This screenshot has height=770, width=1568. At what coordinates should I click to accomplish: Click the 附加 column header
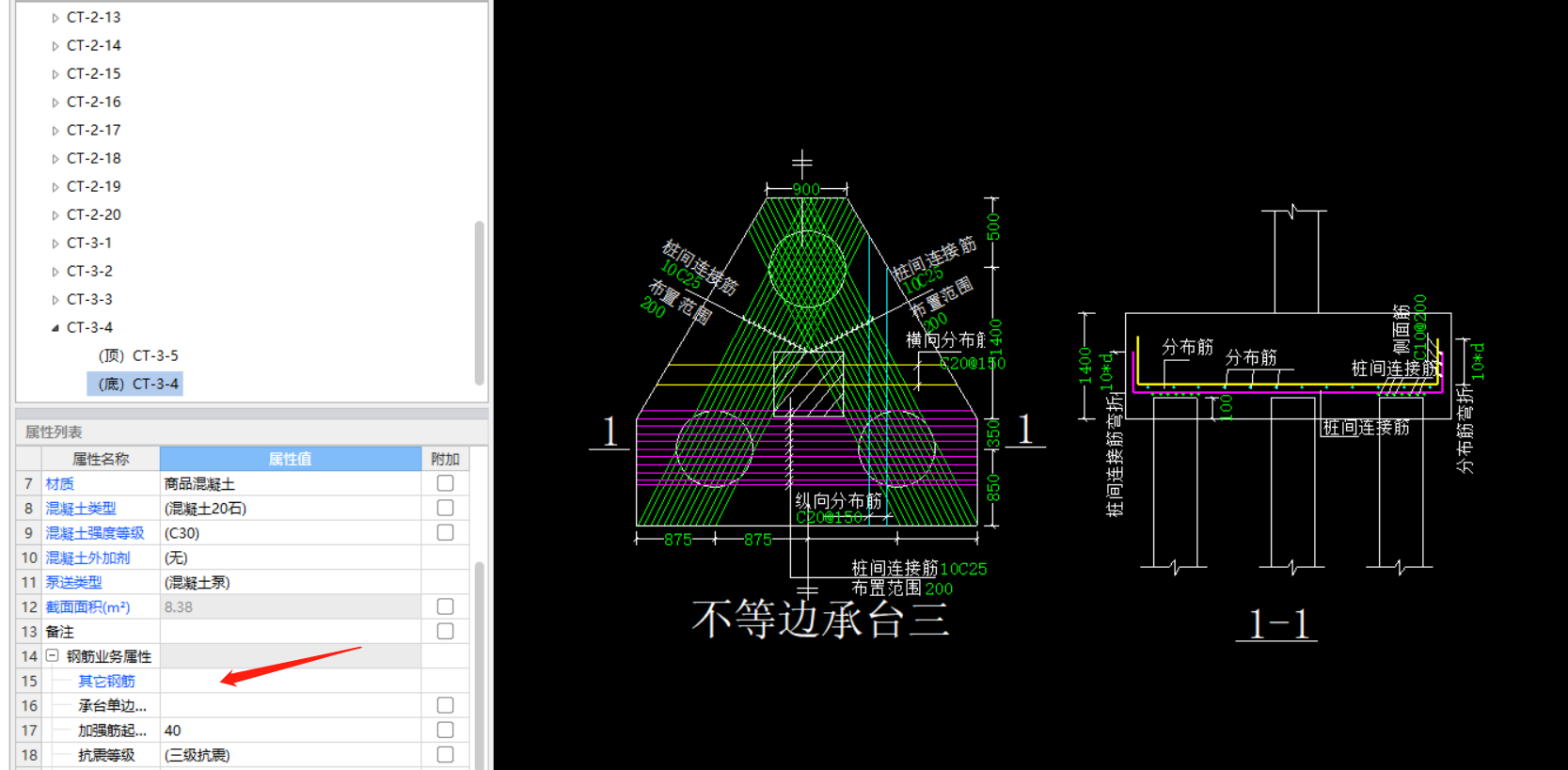pos(445,459)
